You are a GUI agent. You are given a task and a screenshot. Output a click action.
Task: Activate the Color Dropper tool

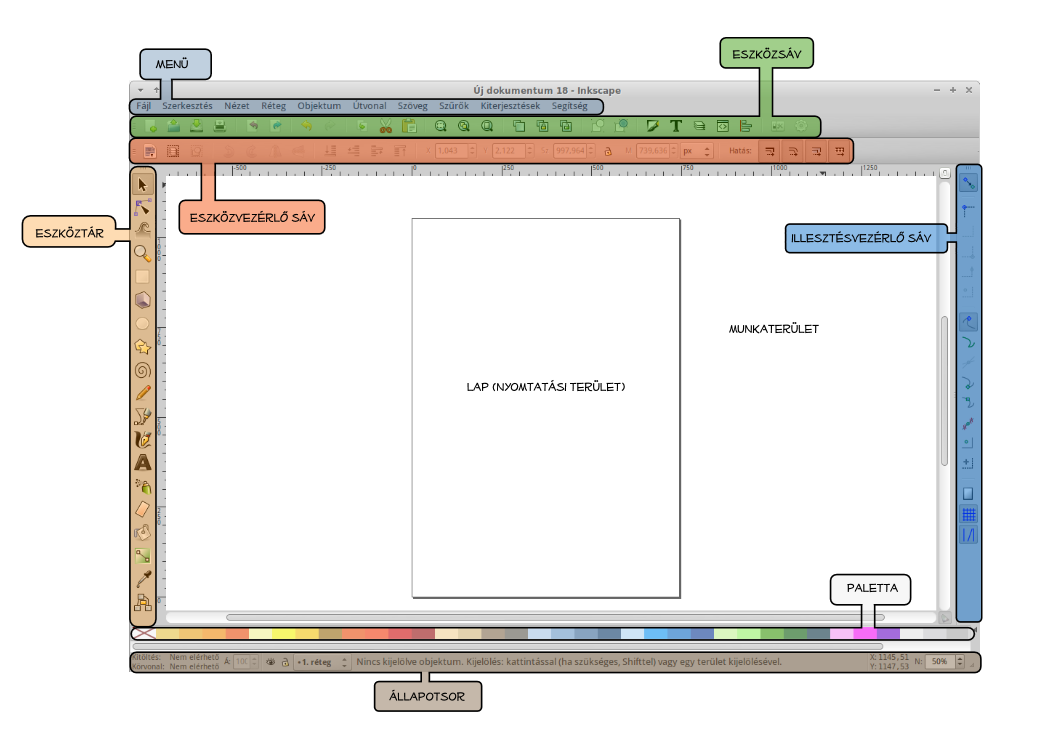click(143, 579)
